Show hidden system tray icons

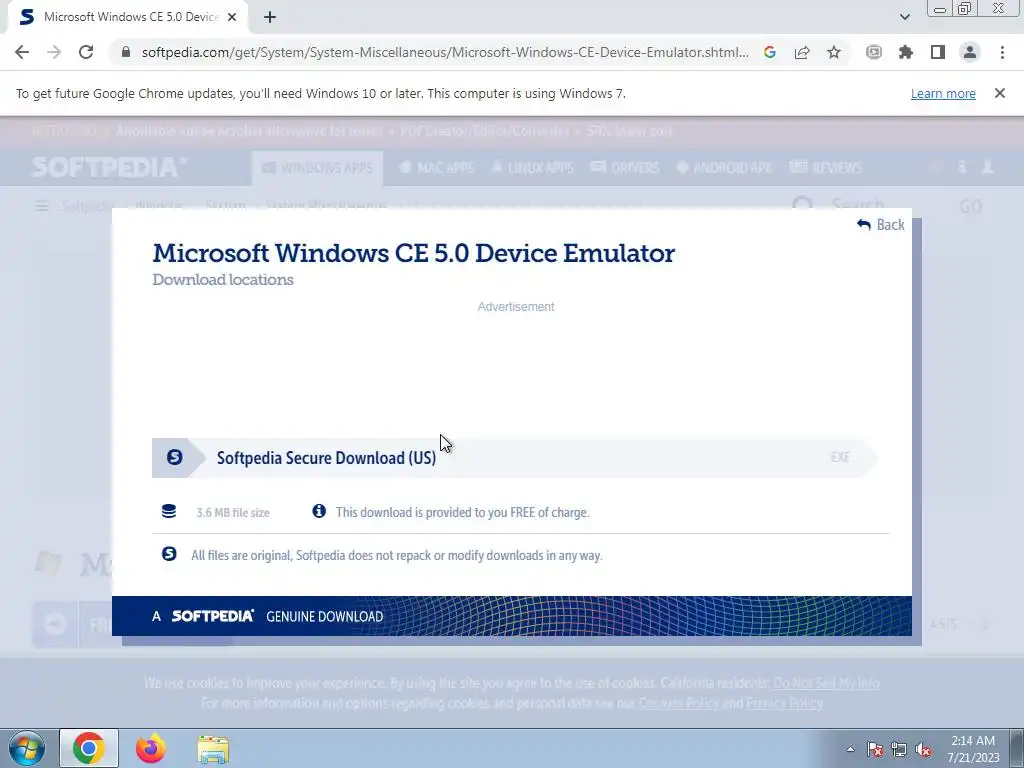coord(850,749)
